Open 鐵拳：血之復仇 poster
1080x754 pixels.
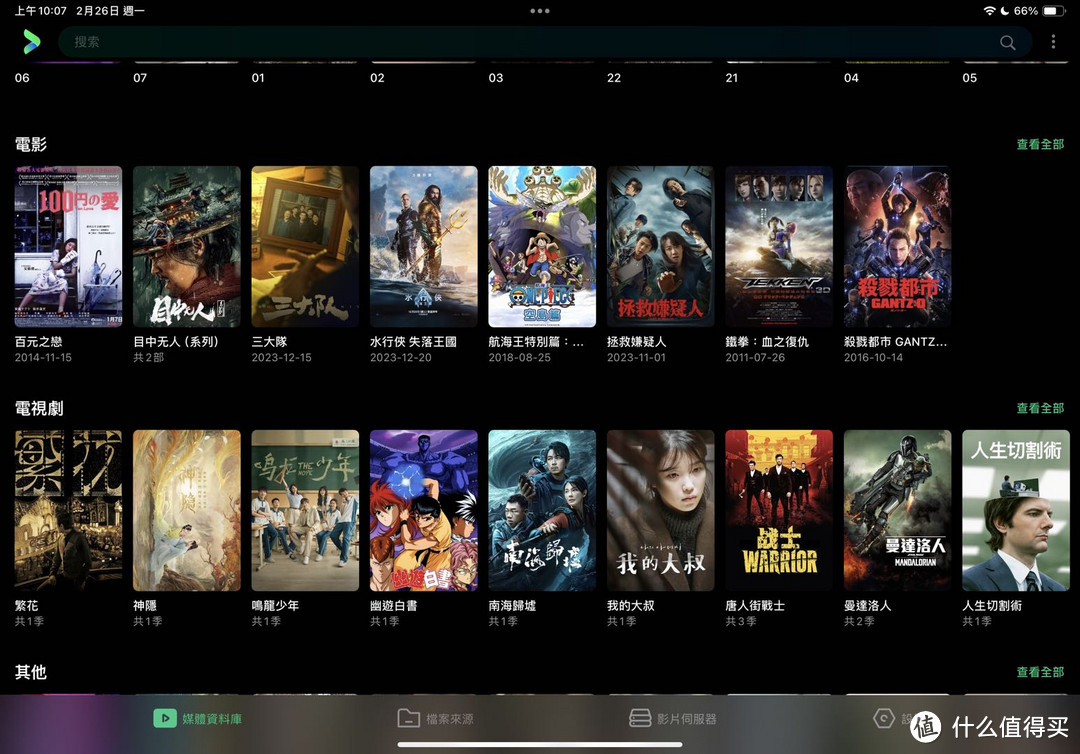pos(779,247)
